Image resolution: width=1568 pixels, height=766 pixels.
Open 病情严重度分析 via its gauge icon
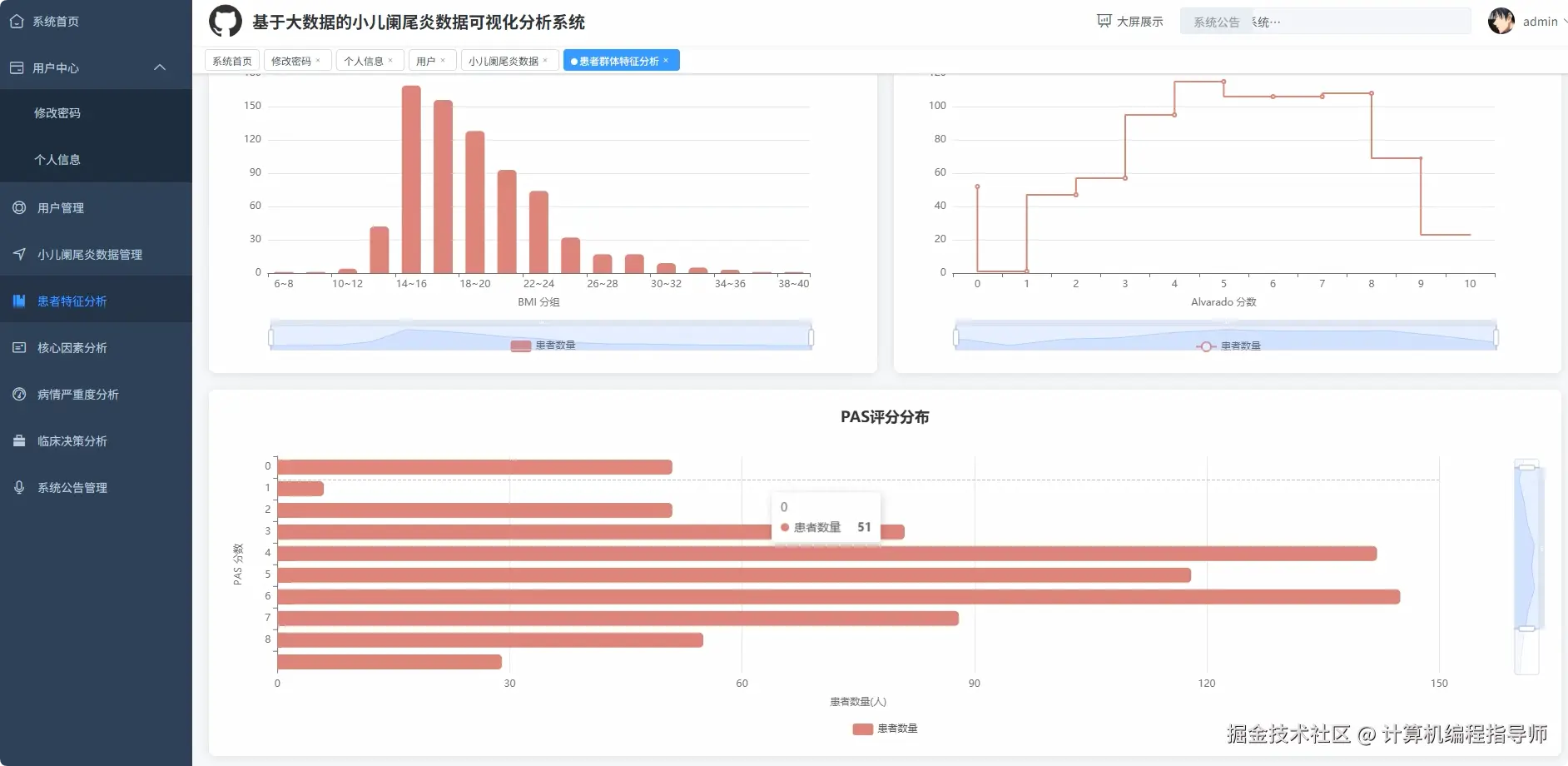coord(18,394)
